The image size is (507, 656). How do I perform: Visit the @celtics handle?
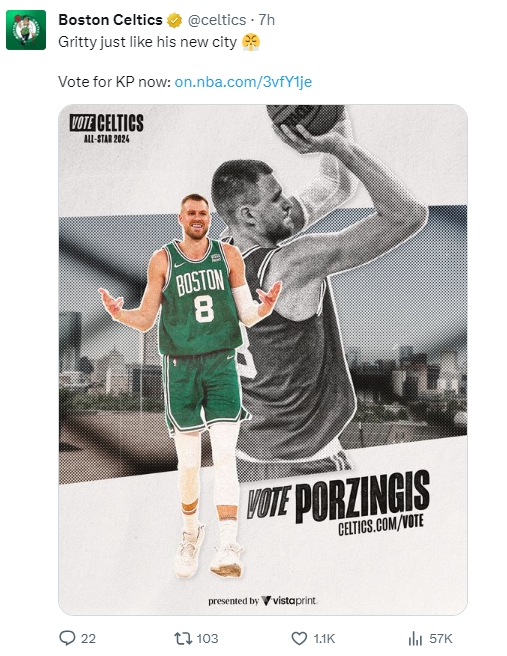pos(217,20)
